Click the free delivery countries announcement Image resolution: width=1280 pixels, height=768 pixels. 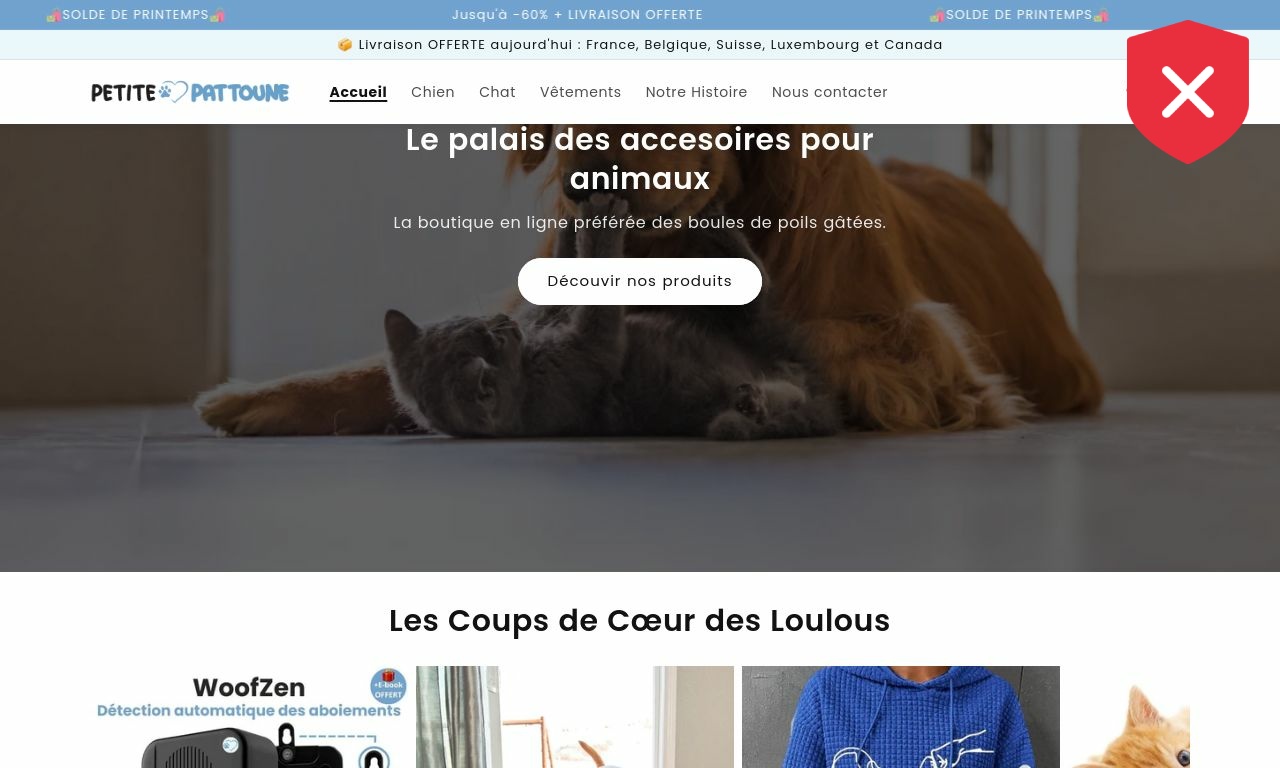point(640,45)
